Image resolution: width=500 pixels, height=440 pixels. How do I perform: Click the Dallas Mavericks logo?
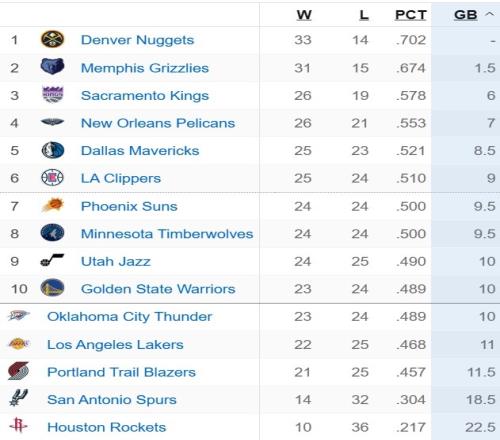coord(53,150)
